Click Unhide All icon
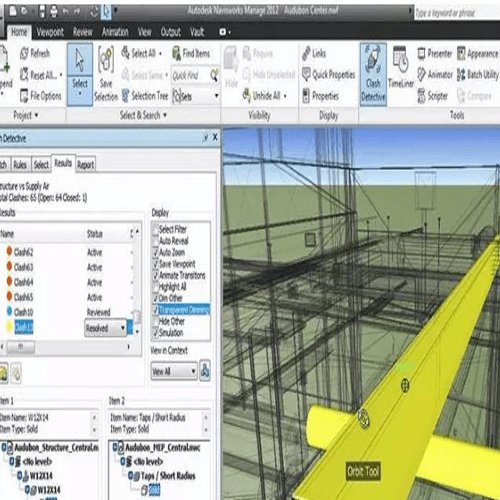This screenshot has height=500, width=500. 247,96
